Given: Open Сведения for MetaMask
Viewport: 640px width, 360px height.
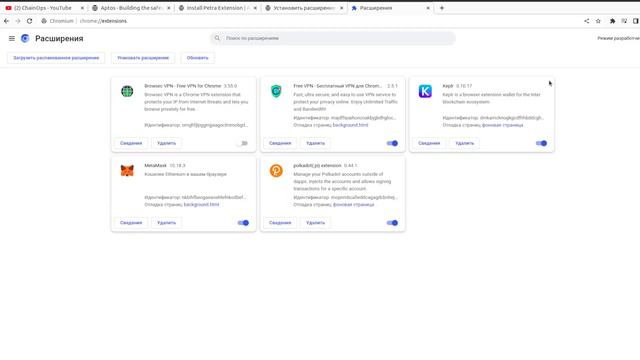Looking at the screenshot, I should (131, 223).
